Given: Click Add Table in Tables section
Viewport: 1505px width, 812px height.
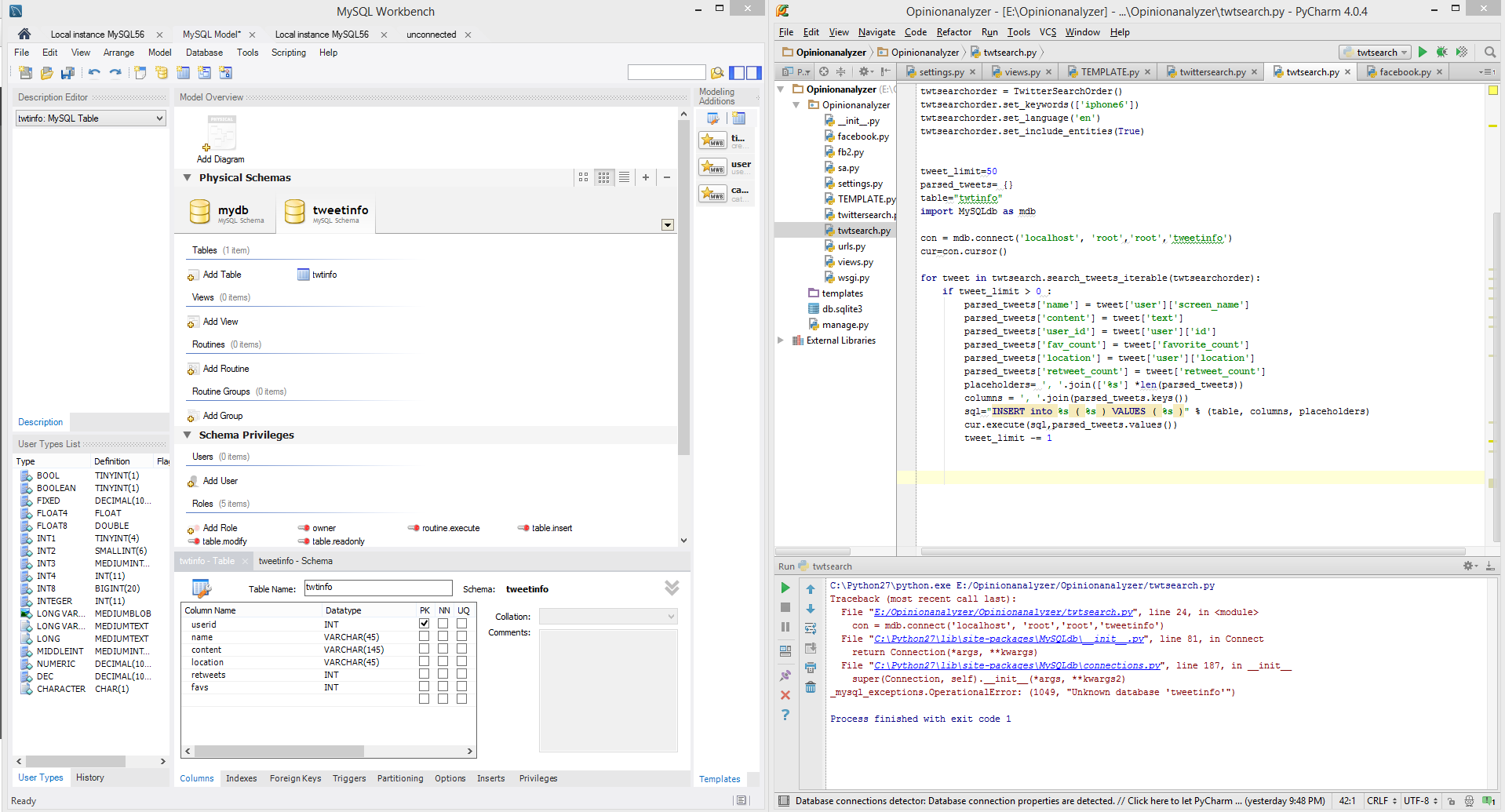Looking at the screenshot, I should pos(221,275).
